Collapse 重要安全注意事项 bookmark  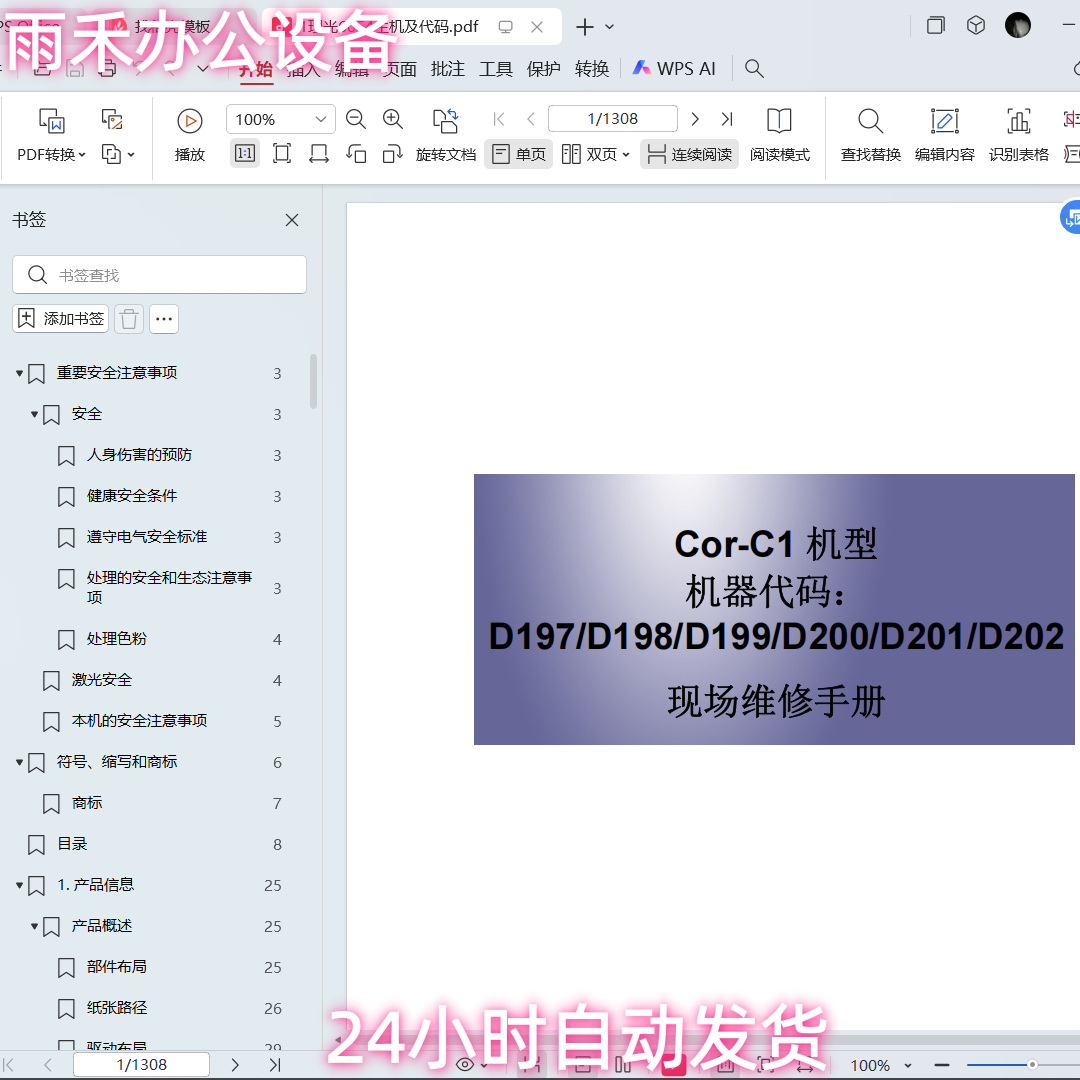coord(19,373)
